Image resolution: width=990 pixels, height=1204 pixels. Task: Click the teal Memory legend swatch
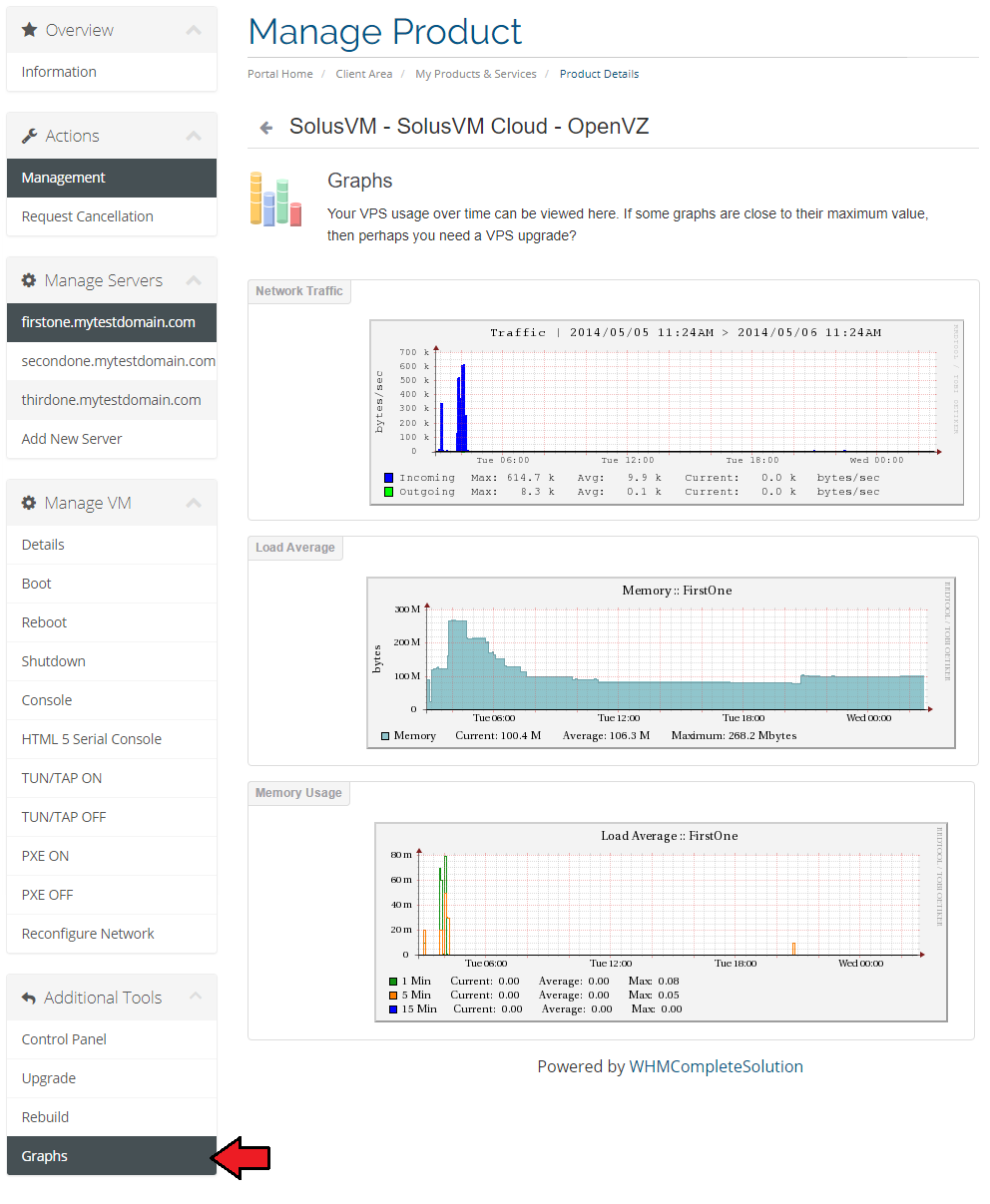(385, 736)
